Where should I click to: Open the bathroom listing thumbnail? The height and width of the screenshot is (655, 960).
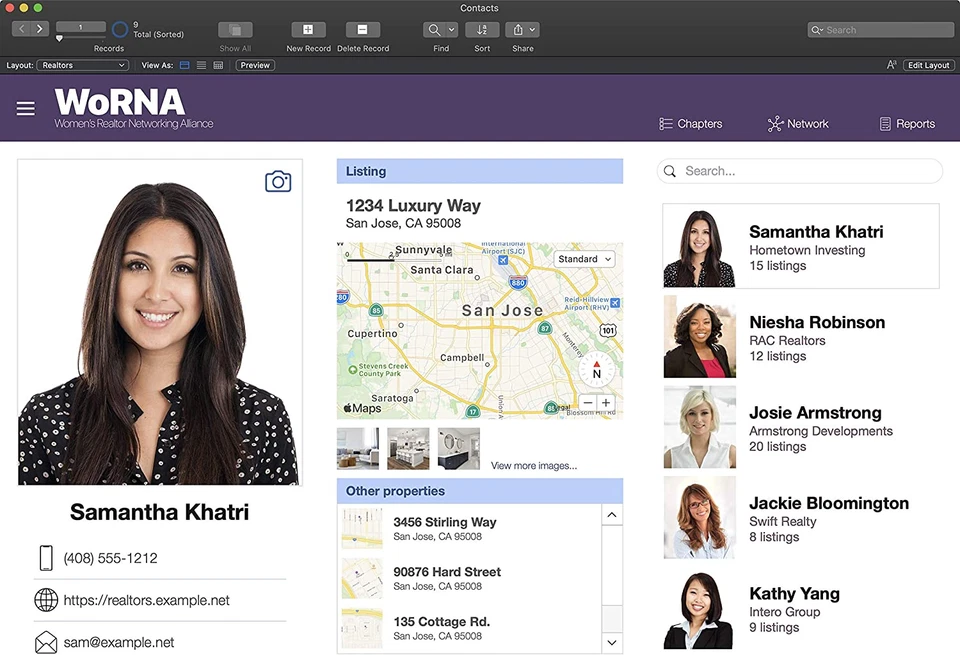click(x=459, y=449)
